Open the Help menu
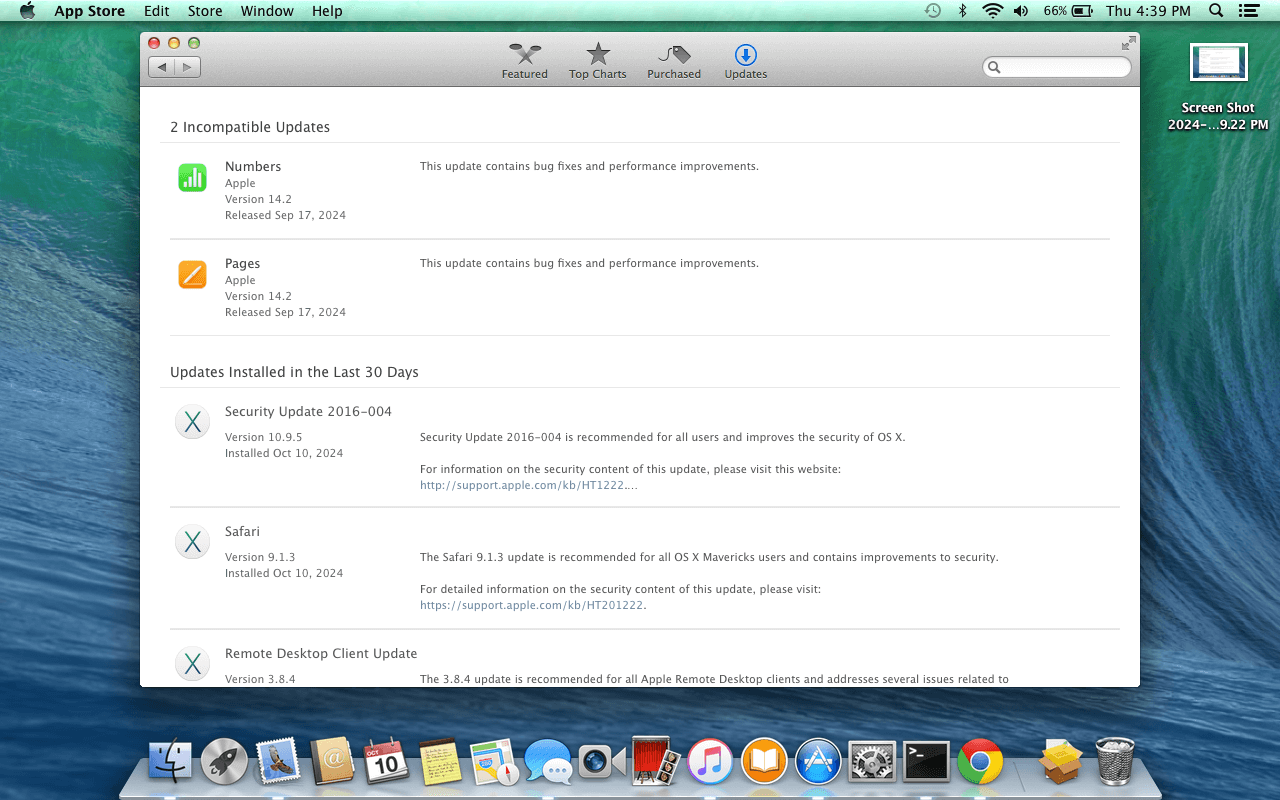1280x800 pixels. tap(327, 11)
